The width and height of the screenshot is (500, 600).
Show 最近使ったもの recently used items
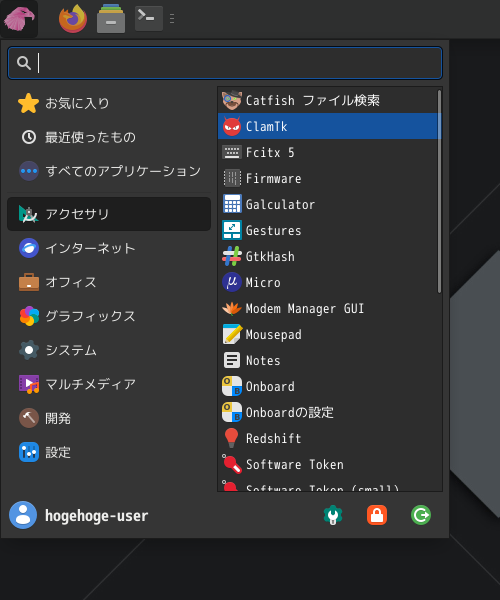(109, 137)
